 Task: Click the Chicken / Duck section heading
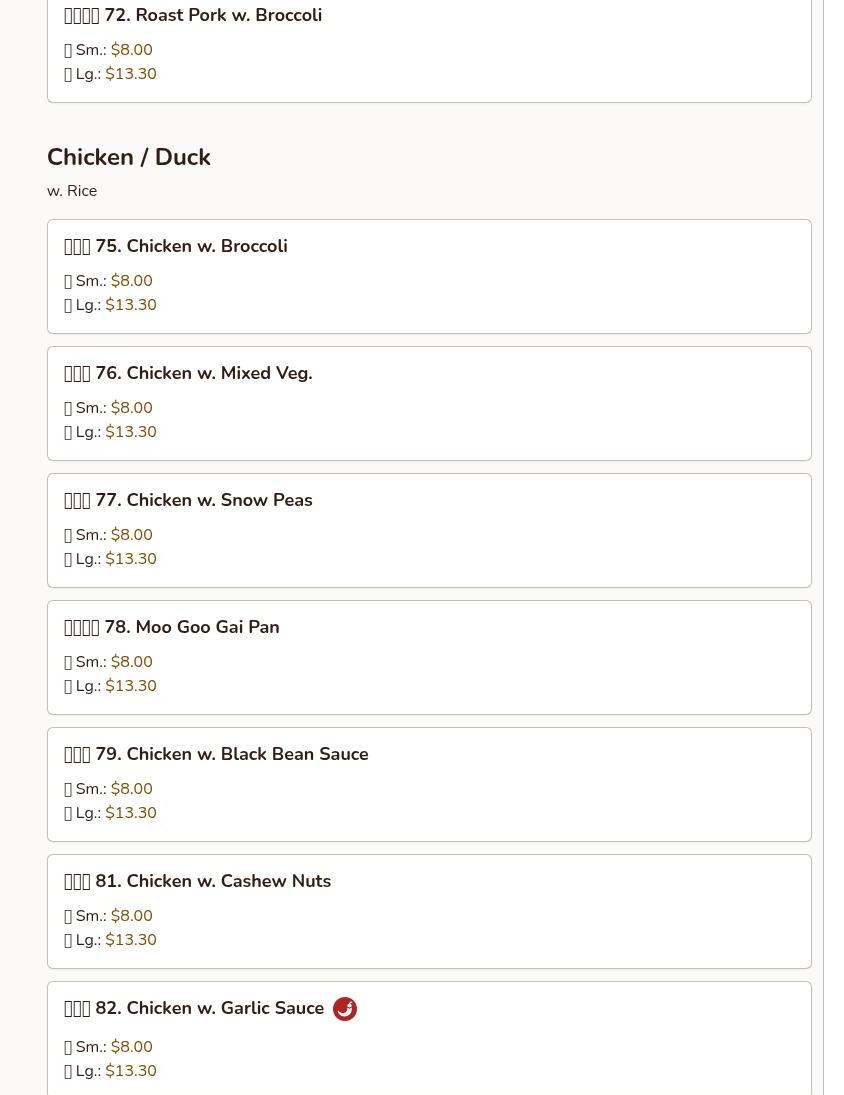click(129, 158)
